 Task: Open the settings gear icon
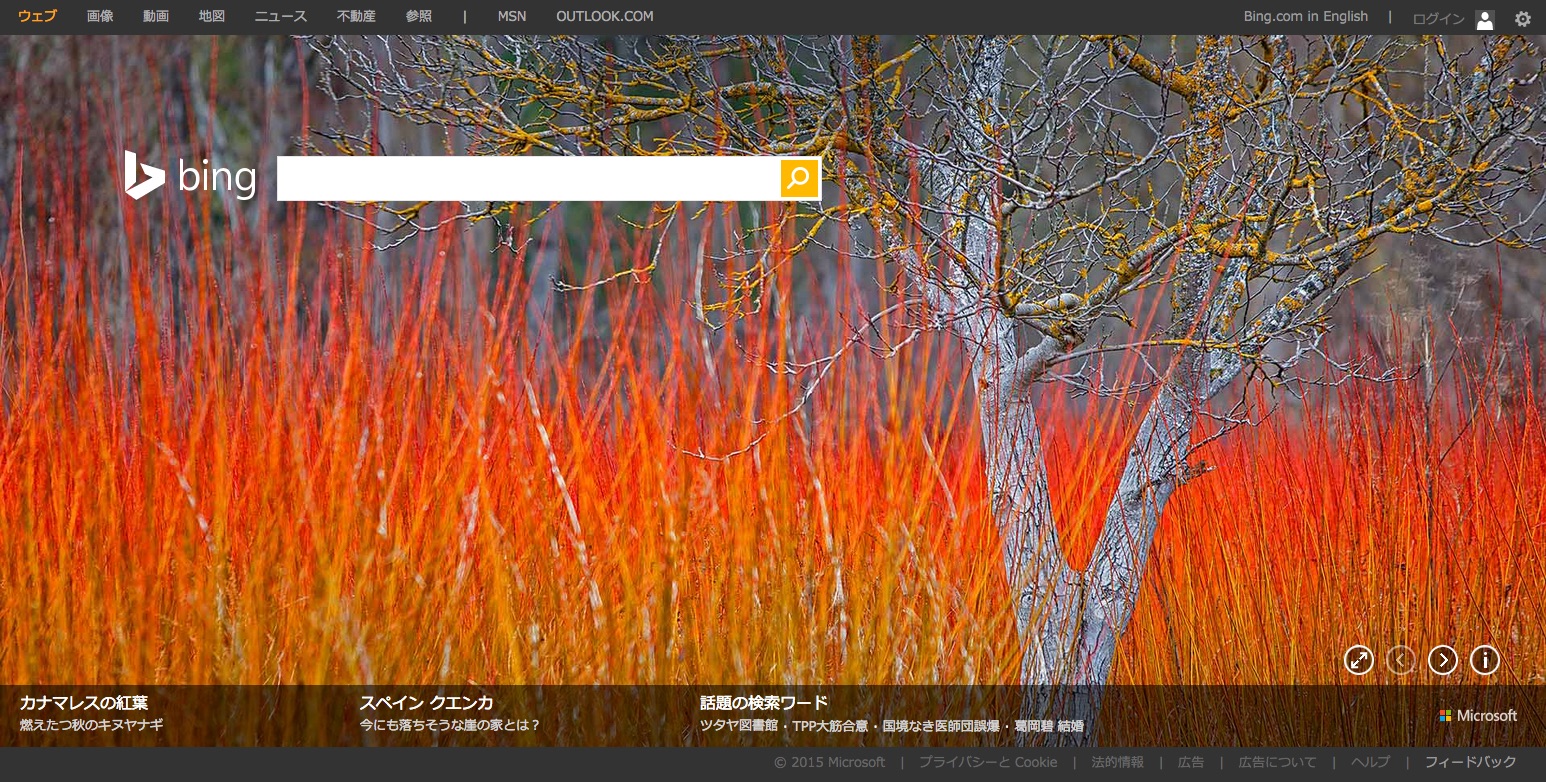pyautogui.click(x=1522, y=18)
